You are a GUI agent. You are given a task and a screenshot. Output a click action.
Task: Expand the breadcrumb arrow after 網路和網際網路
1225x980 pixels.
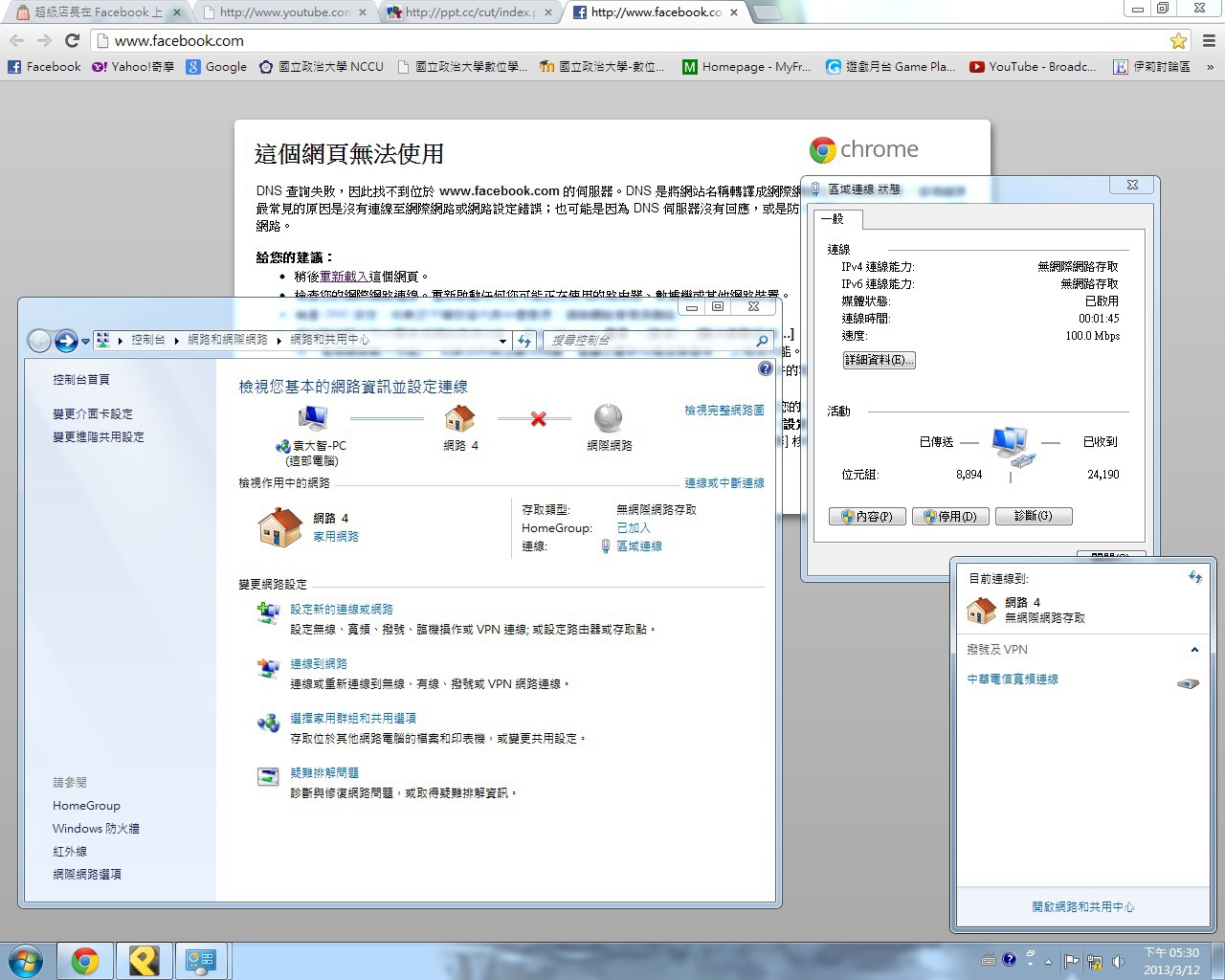[279, 340]
